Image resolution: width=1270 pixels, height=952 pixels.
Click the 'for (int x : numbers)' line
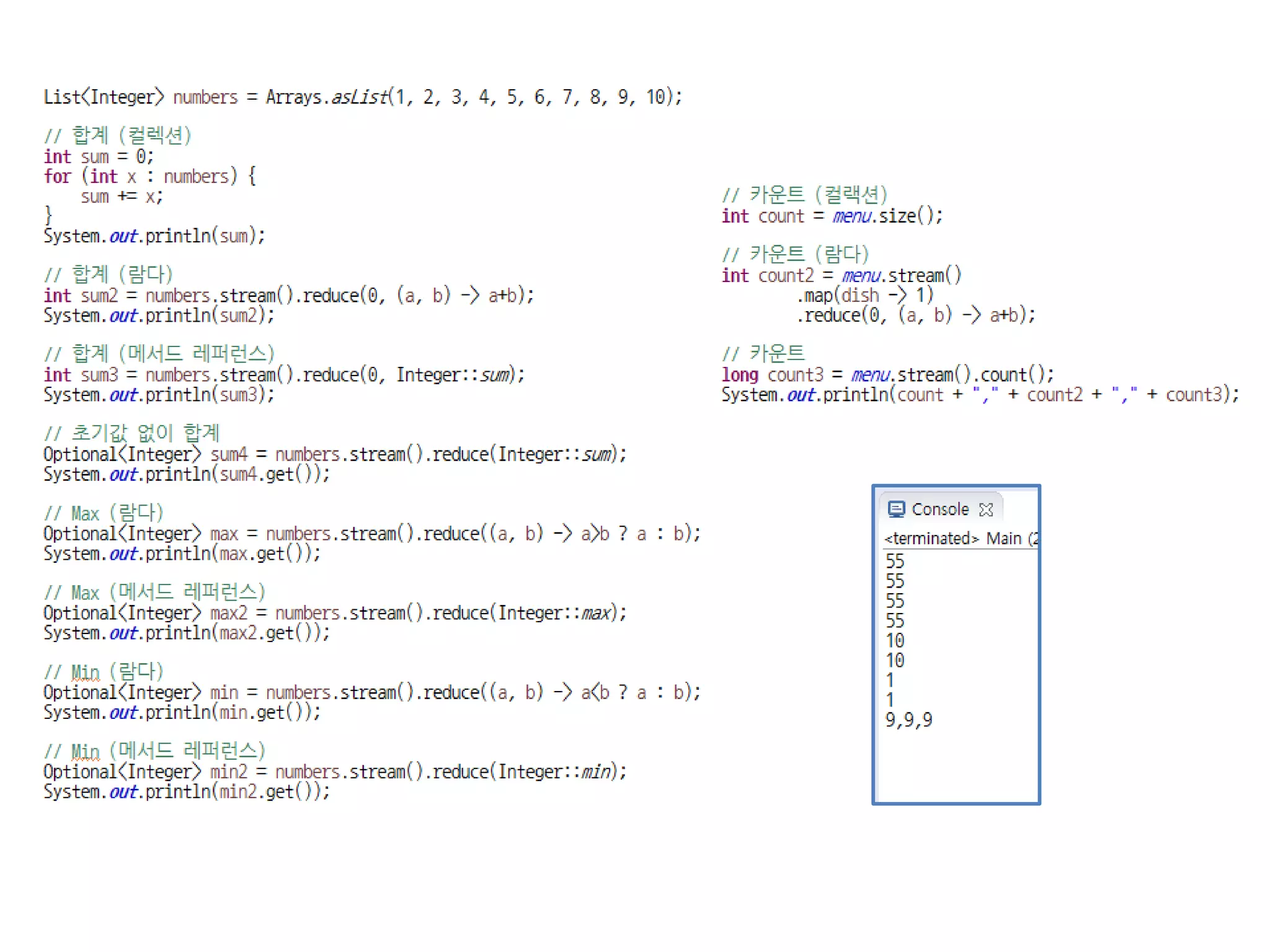[x=149, y=177]
